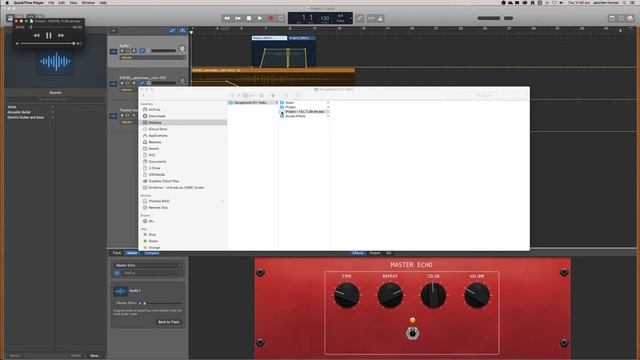
Task: Select Desktop in Finder sidebar
Action: (x=183, y=122)
